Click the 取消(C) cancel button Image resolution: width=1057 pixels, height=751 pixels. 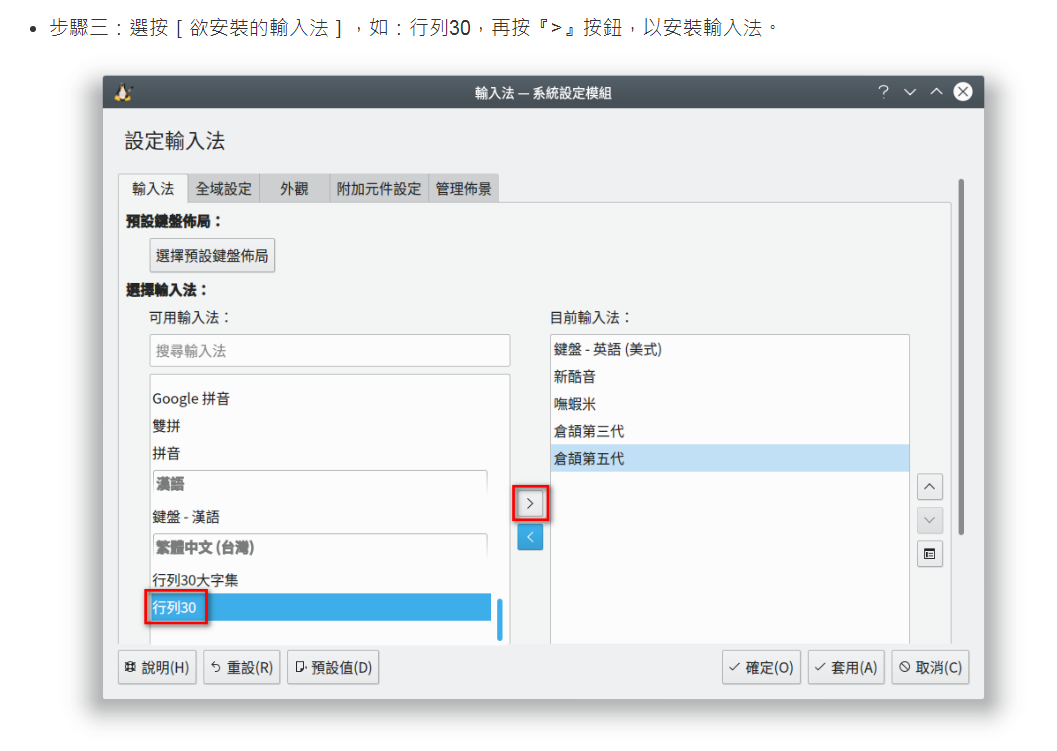[930, 667]
